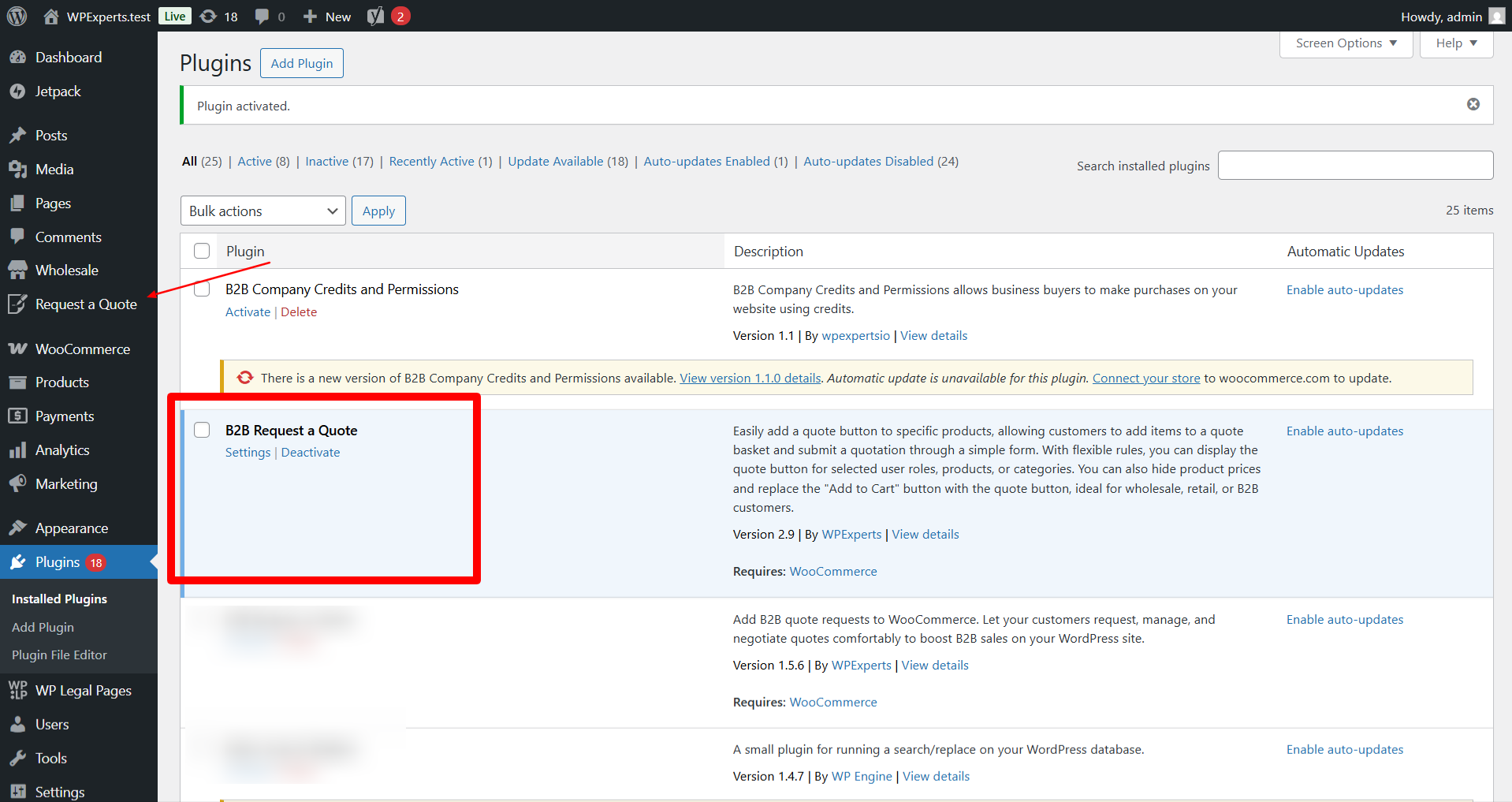
Task: Select the Wholesale sidebar icon
Action: [x=18, y=270]
